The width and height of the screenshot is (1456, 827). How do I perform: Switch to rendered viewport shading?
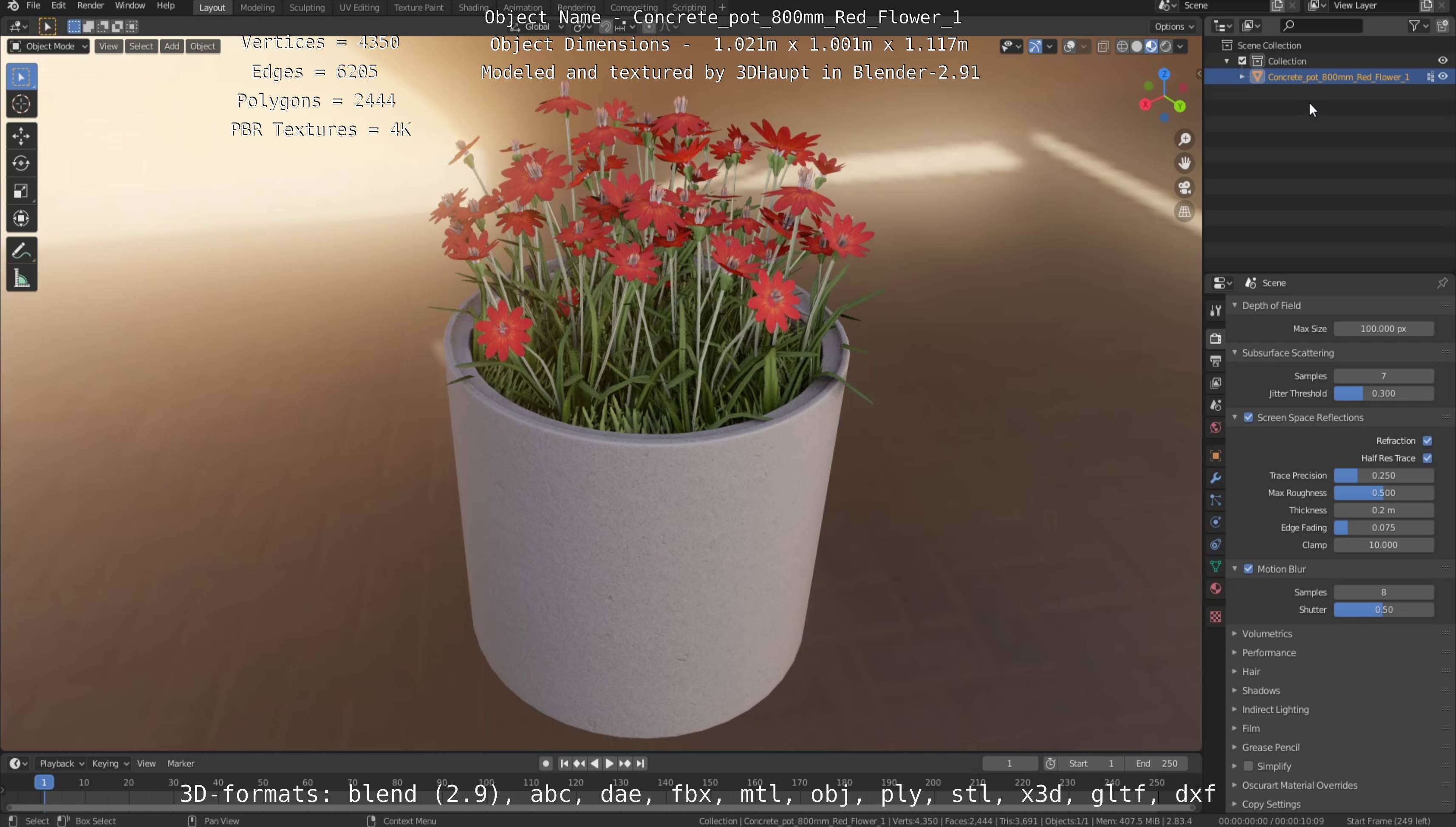pyautogui.click(x=1165, y=47)
